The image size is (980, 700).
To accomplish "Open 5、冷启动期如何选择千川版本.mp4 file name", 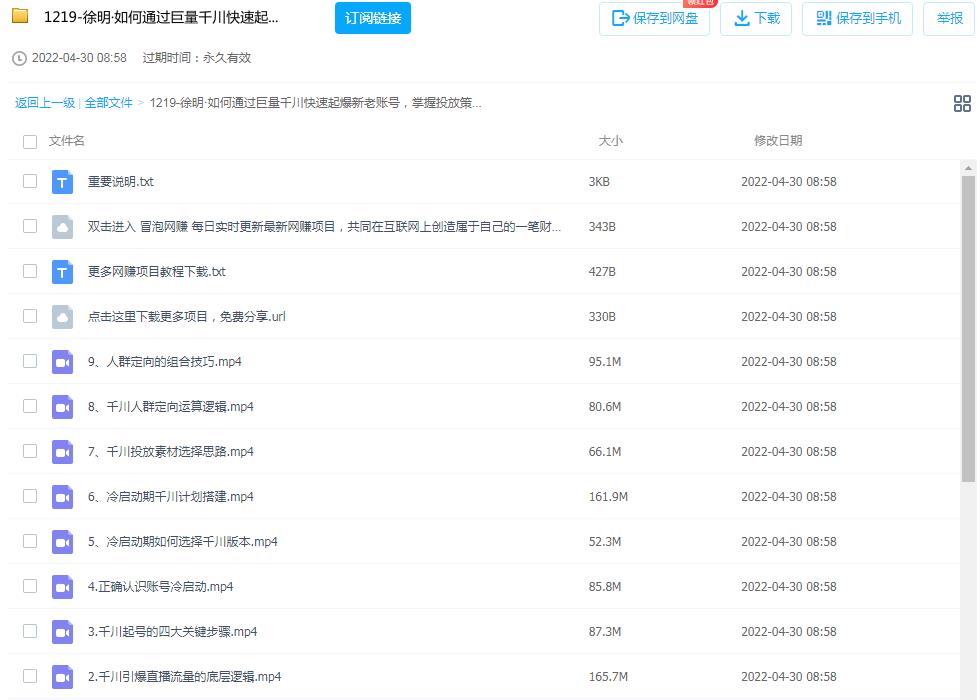I will [x=182, y=542].
